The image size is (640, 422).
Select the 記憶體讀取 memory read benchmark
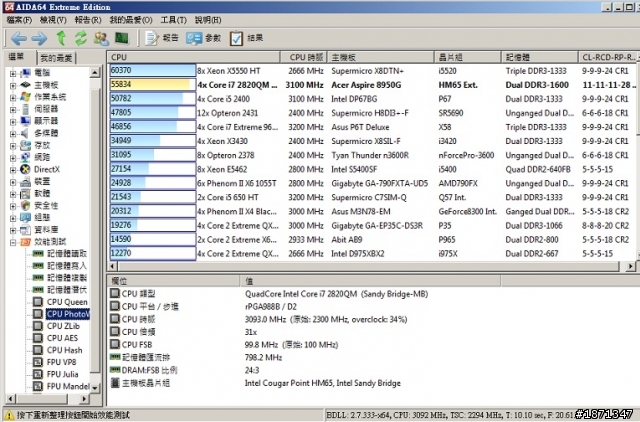[x=67, y=254]
